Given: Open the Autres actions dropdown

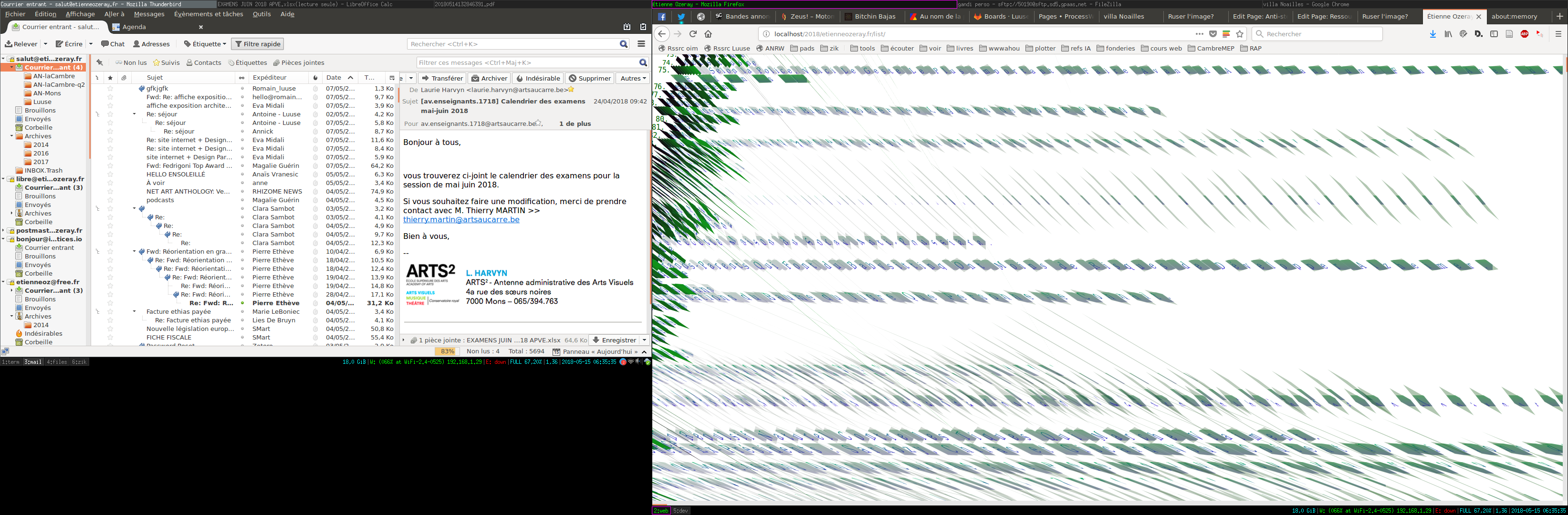Looking at the screenshot, I should click(632, 78).
